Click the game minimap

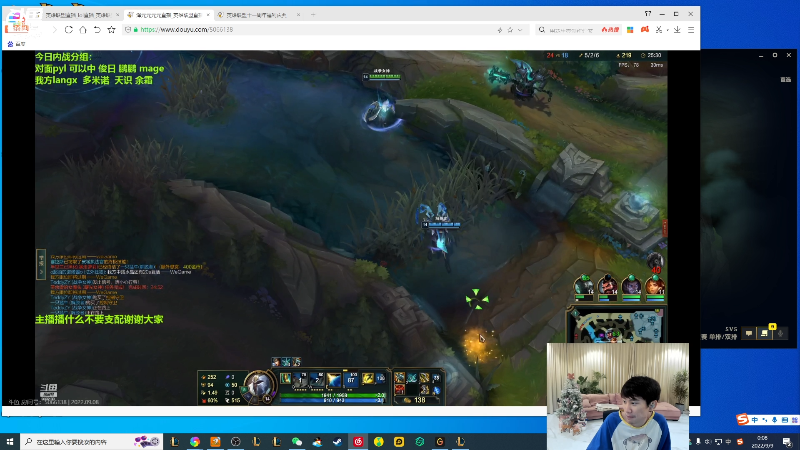(616, 326)
